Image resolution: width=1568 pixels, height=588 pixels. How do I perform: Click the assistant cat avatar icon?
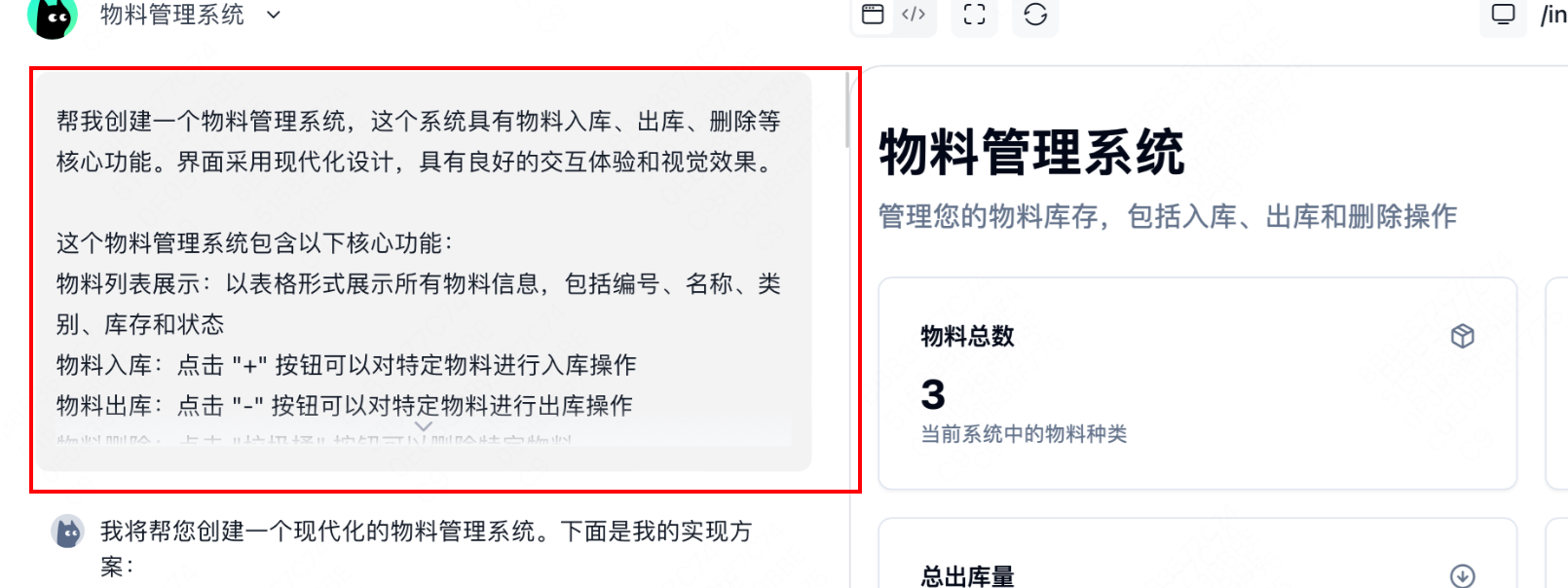[68, 532]
